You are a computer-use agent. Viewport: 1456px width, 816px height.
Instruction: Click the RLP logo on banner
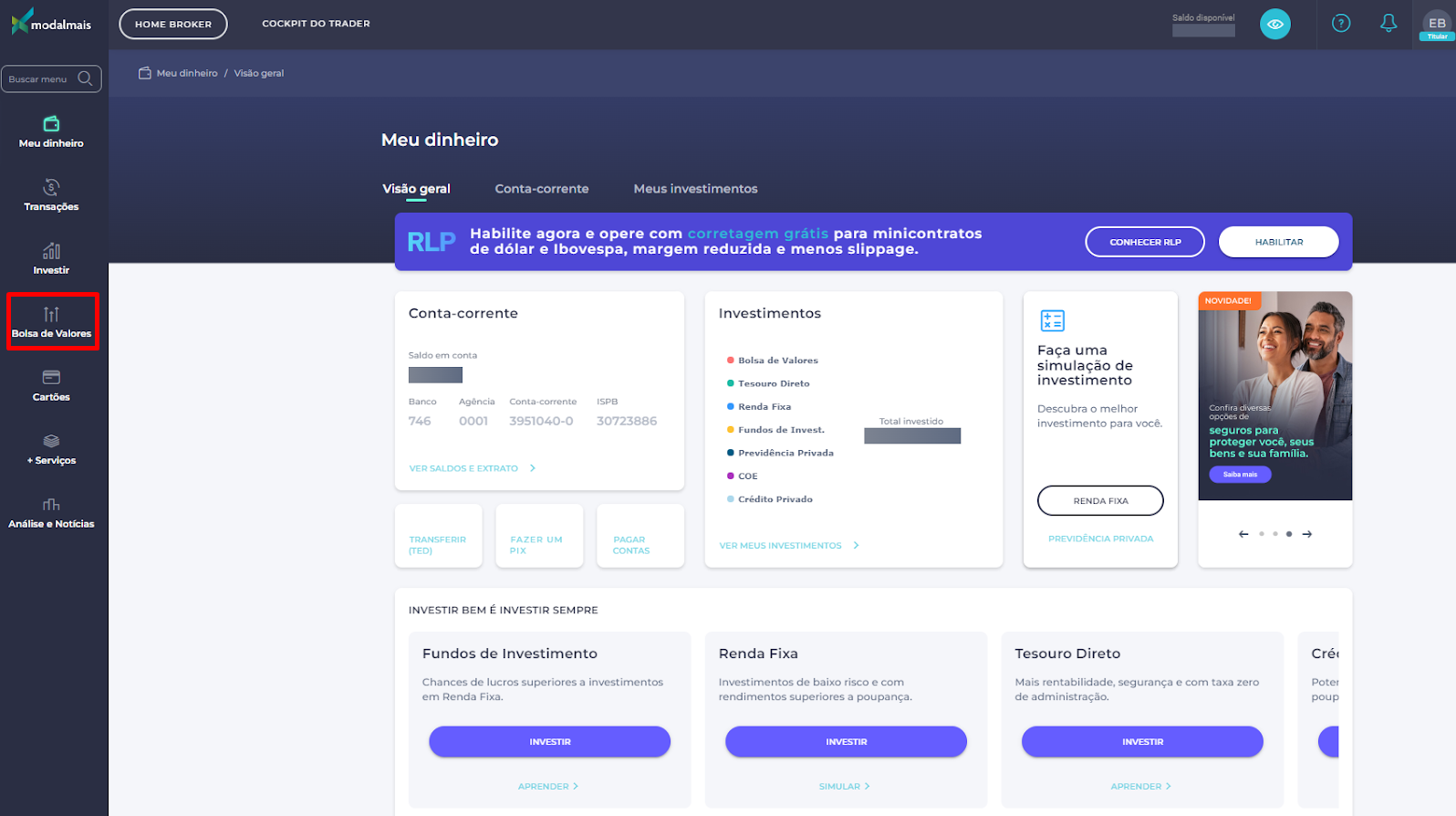tap(431, 242)
